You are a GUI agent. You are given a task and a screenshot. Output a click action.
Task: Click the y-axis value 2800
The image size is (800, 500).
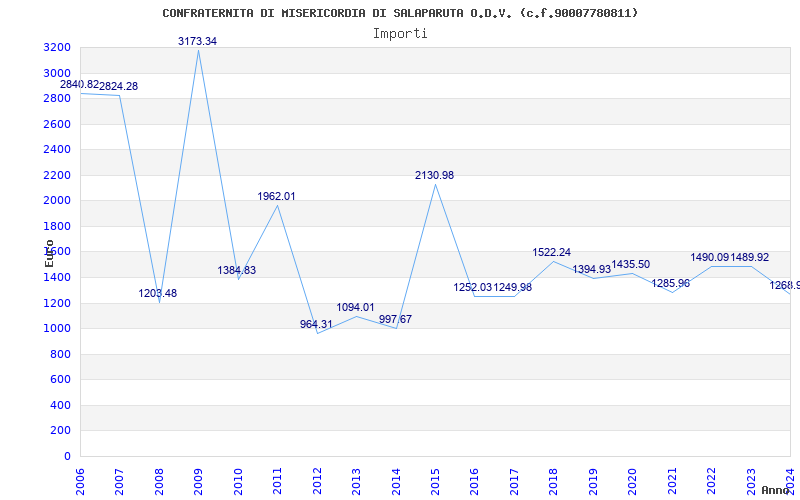tap(57, 98)
